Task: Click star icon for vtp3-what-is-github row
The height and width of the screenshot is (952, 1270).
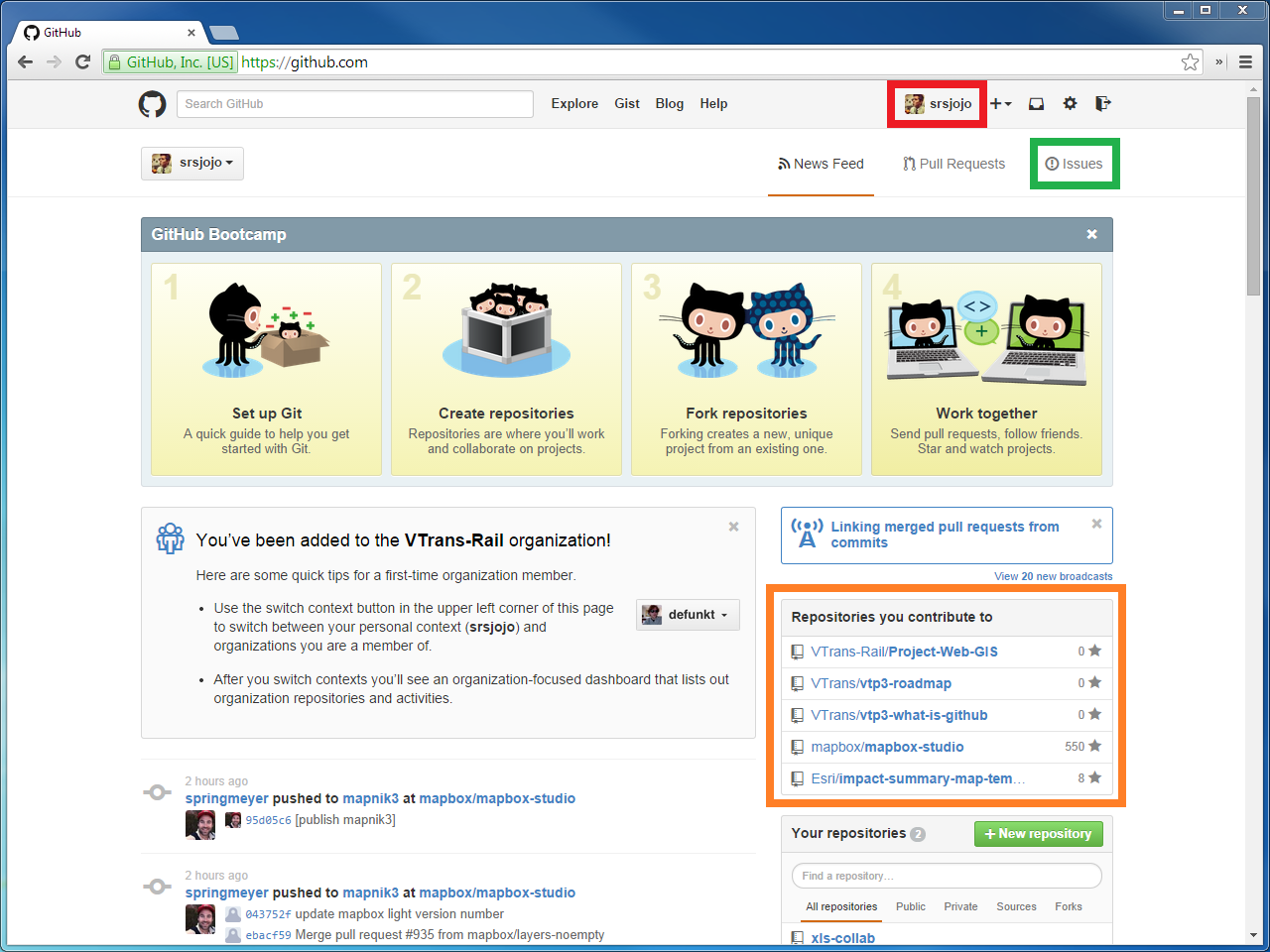Action: pyautogui.click(x=1094, y=714)
